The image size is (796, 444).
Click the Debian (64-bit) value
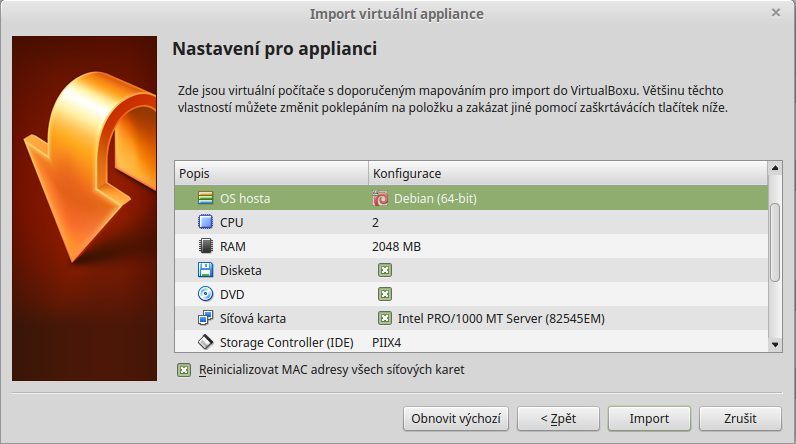point(435,198)
